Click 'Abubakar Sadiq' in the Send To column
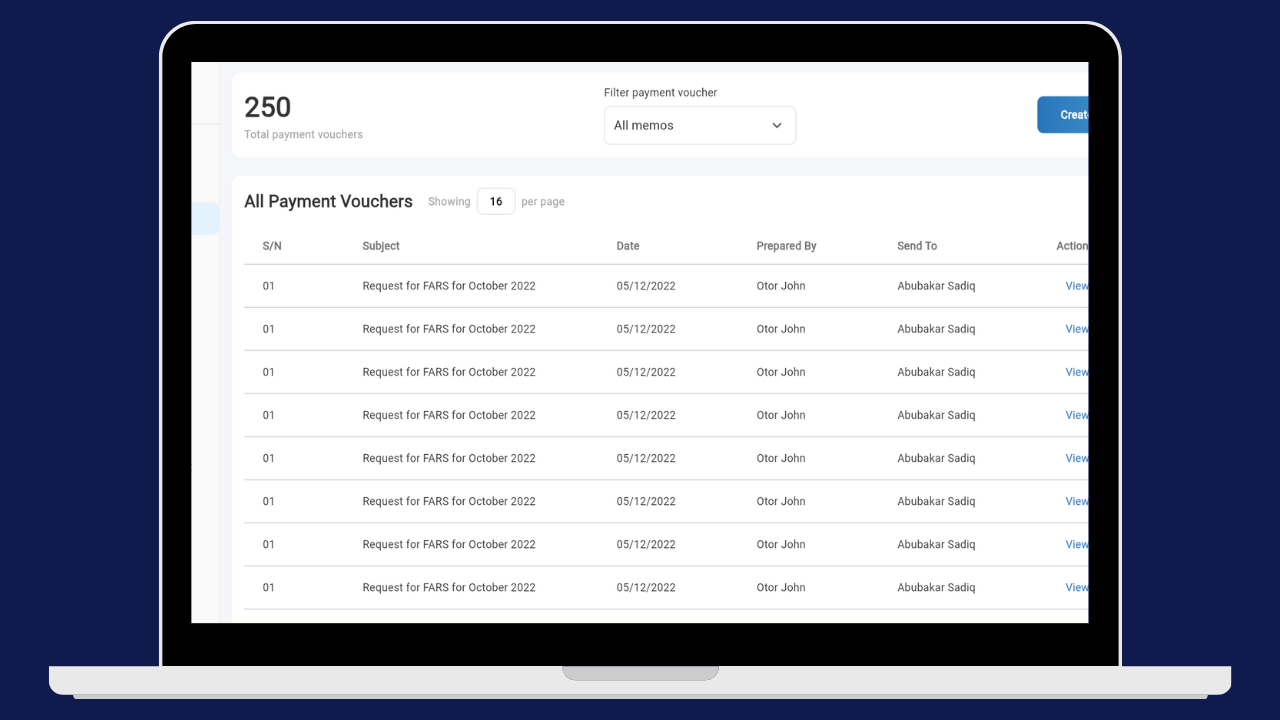Screen dimensions: 1280x720 coord(936,285)
